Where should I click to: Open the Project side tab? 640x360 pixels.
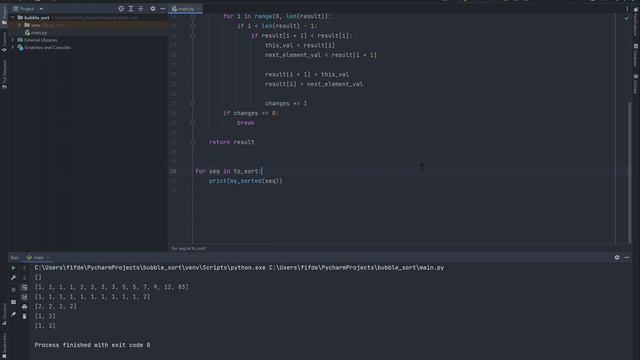[4, 16]
